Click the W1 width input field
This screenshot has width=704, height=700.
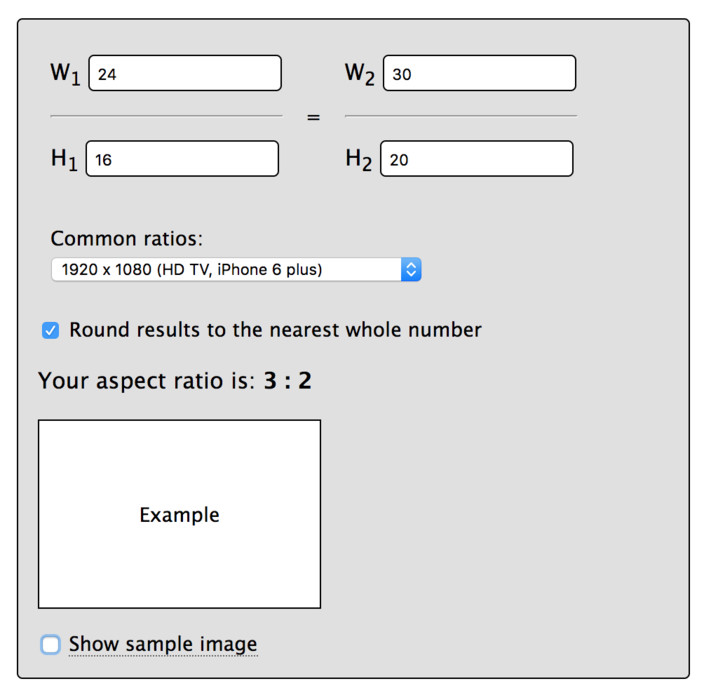(x=185, y=73)
